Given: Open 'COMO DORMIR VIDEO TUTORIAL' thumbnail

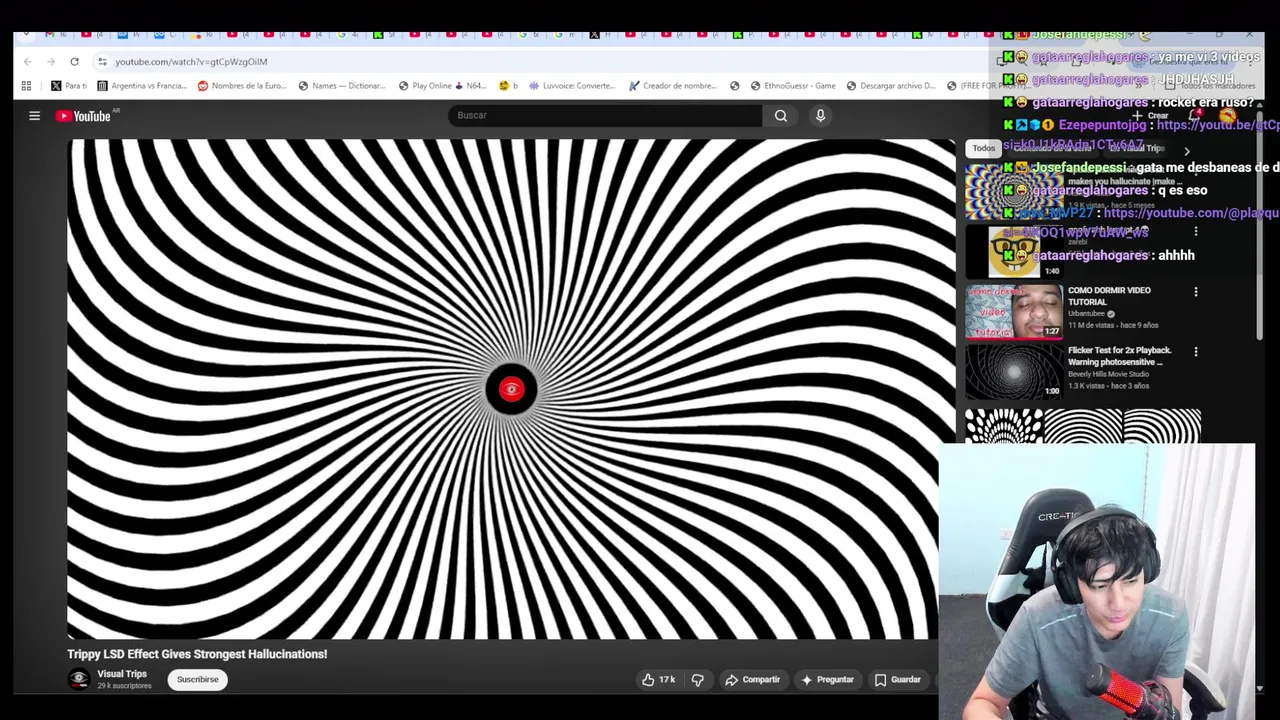Looking at the screenshot, I should (x=1013, y=311).
